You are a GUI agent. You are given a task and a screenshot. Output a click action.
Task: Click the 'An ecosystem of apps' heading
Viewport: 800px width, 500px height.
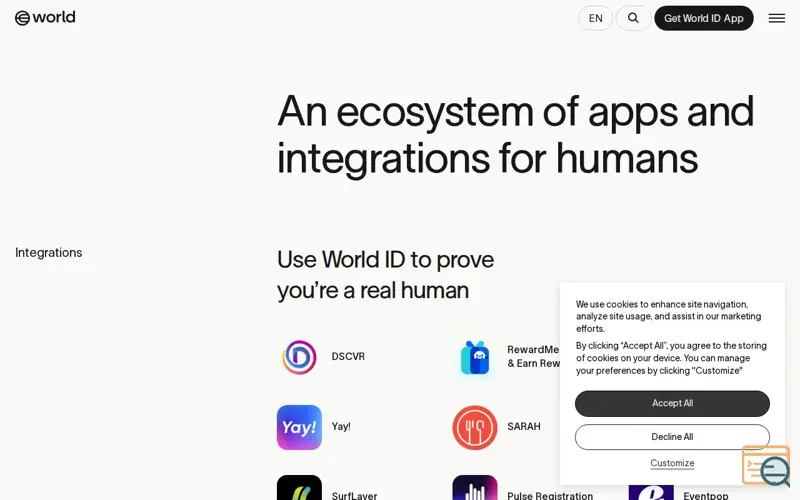[515, 135]
